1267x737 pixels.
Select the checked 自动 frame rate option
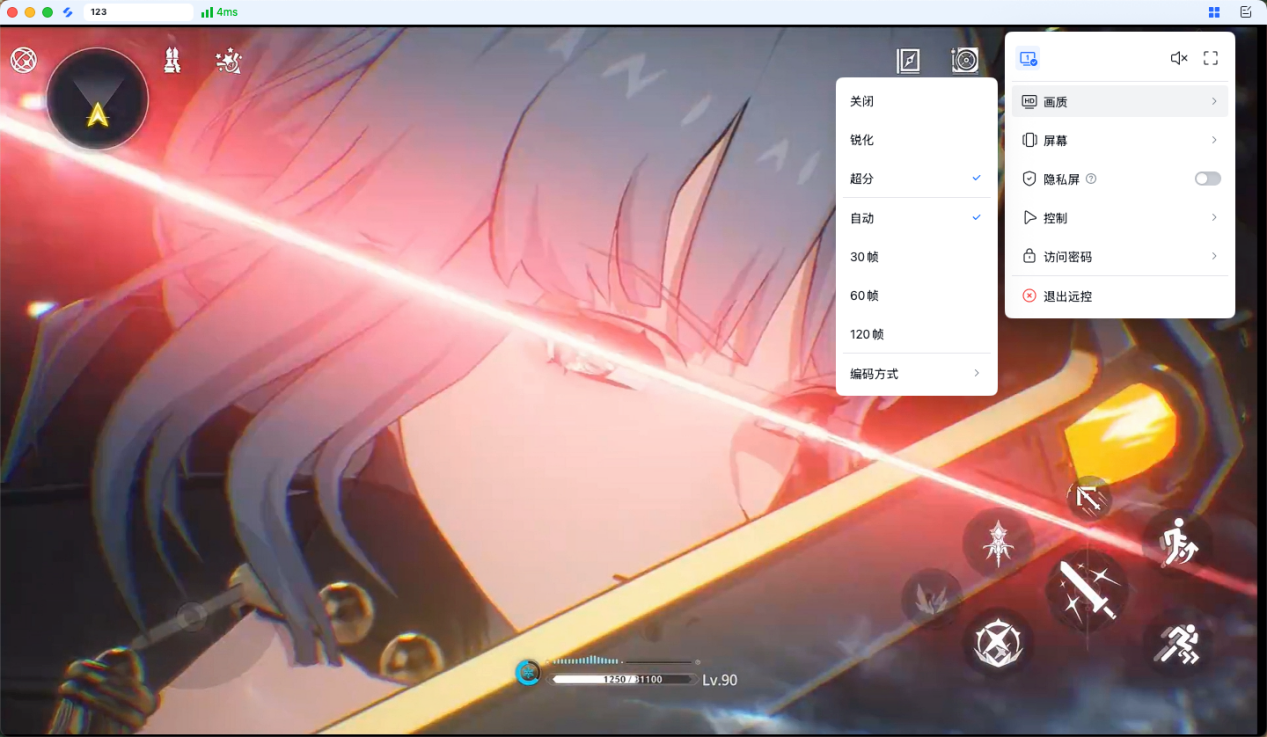(x=916, y=217)
